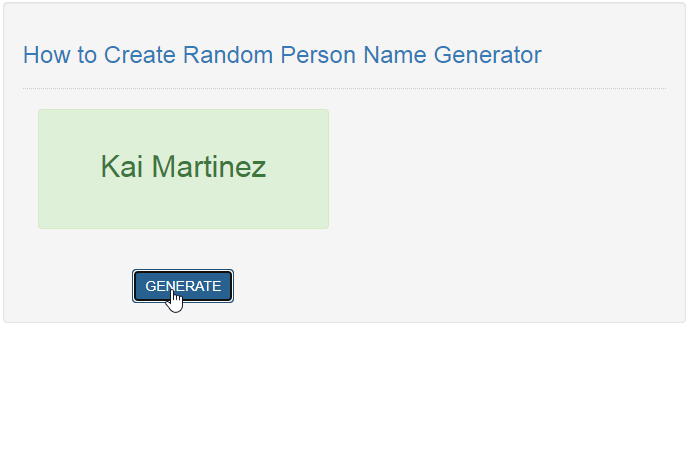
Task: Click blank white area below the gray panel
Action: coord(346,391)
